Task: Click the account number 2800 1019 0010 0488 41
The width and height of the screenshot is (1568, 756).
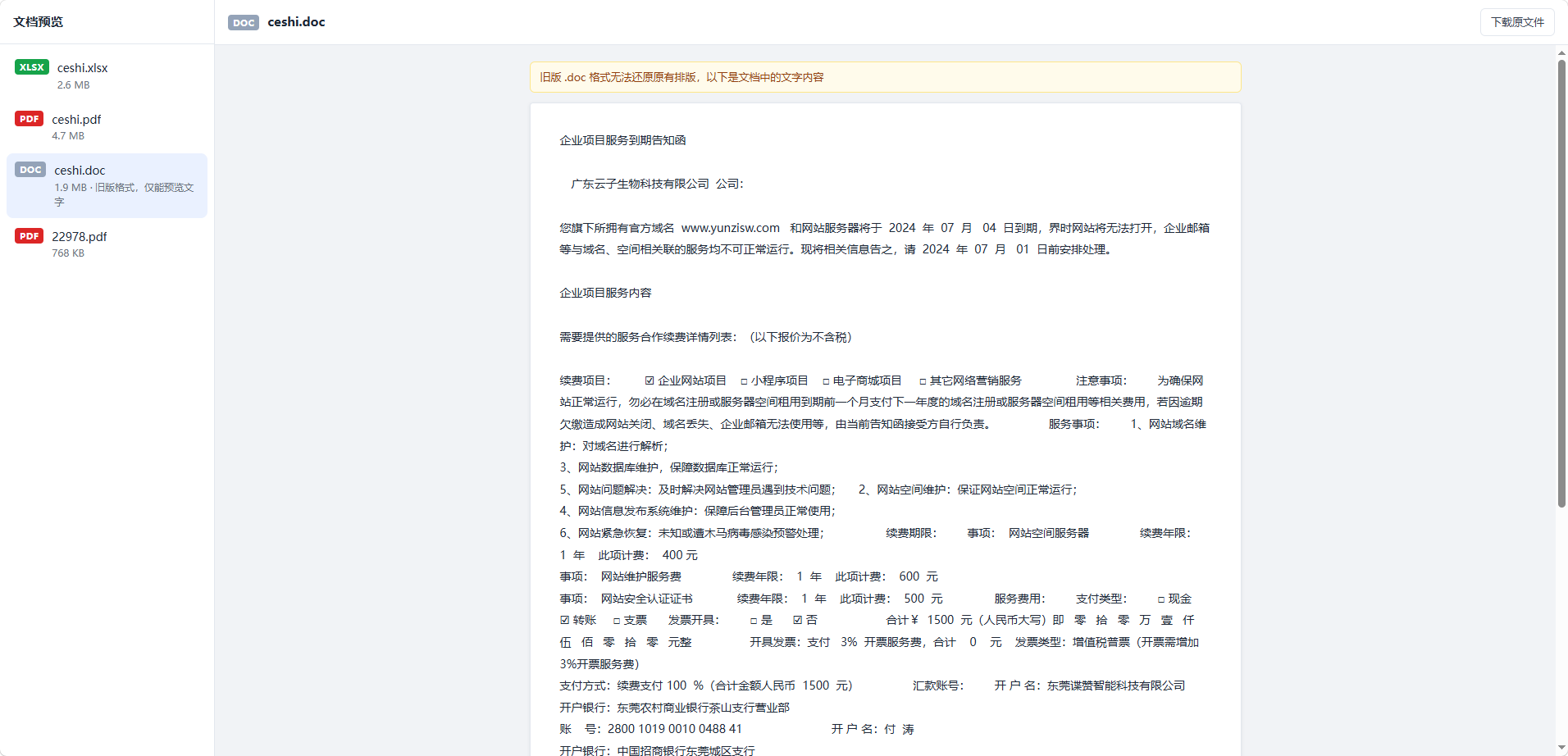Action: (x=675, y=729)
